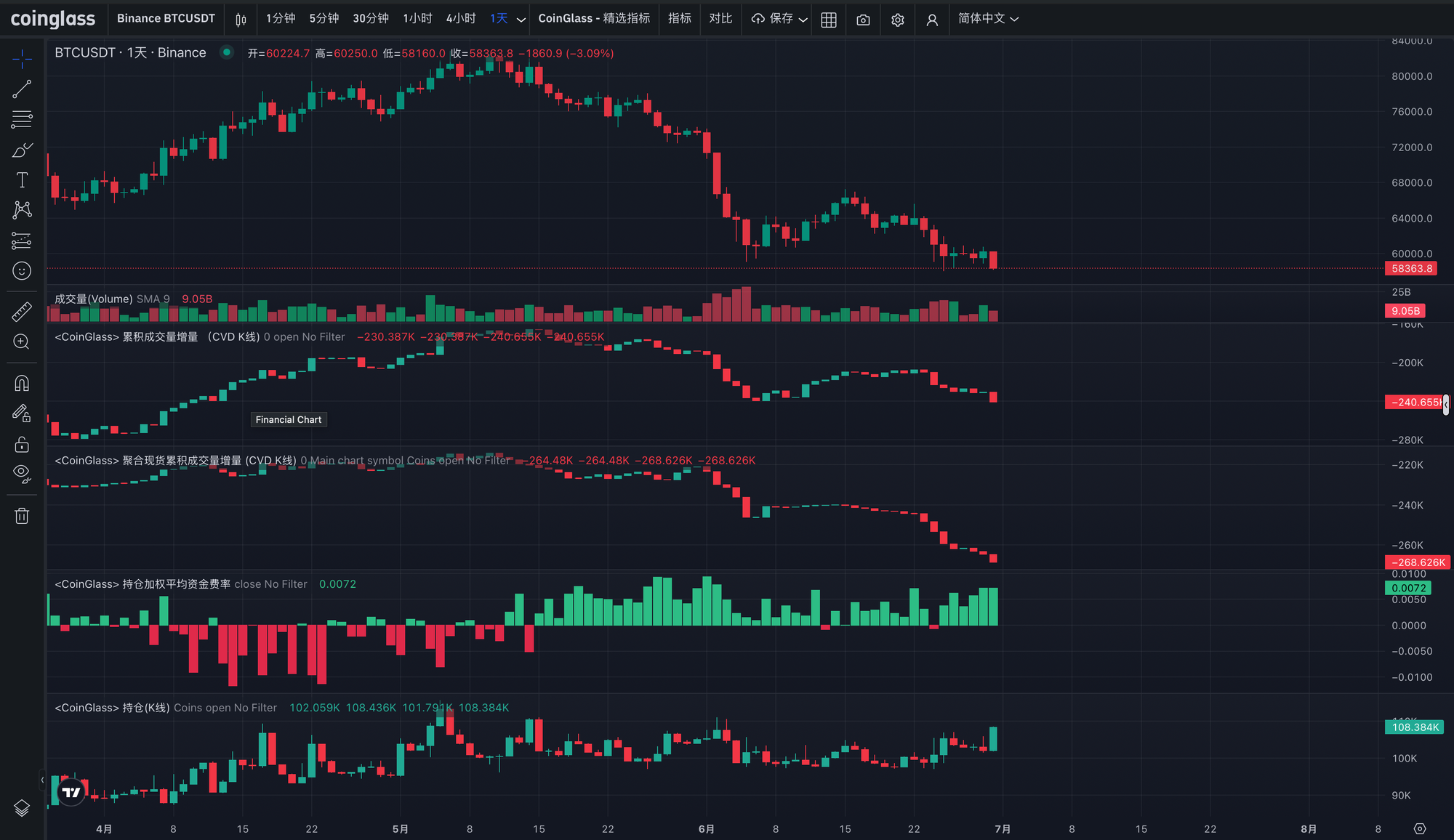Click the Binance BTCUSDT symbol selector

(x=166, y=19)
